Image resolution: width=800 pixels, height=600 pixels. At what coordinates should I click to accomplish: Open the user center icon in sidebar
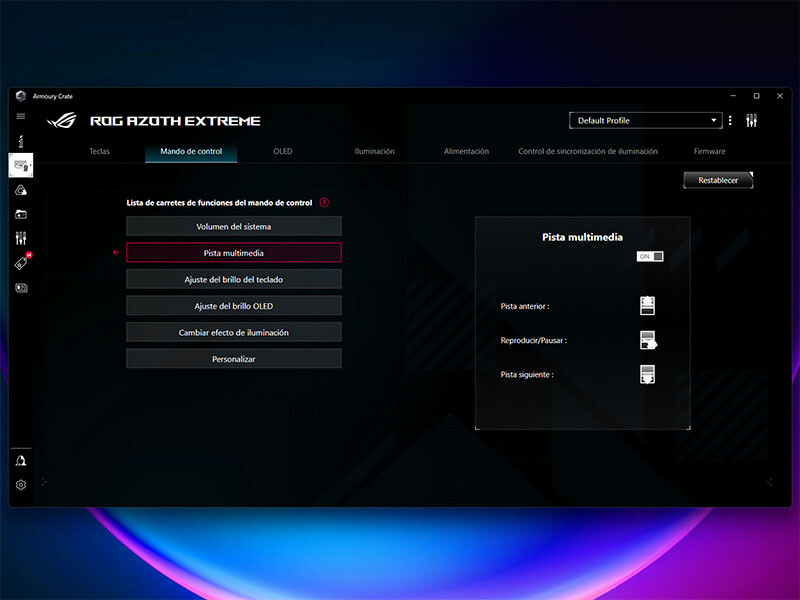[x=21, y=461]
